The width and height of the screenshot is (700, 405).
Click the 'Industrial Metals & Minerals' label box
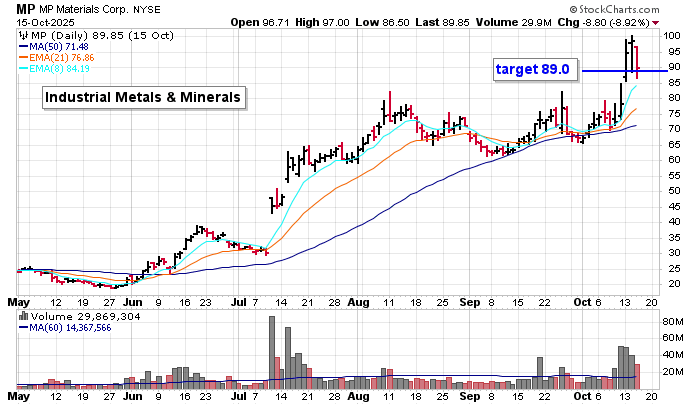(x=144, y=97)
